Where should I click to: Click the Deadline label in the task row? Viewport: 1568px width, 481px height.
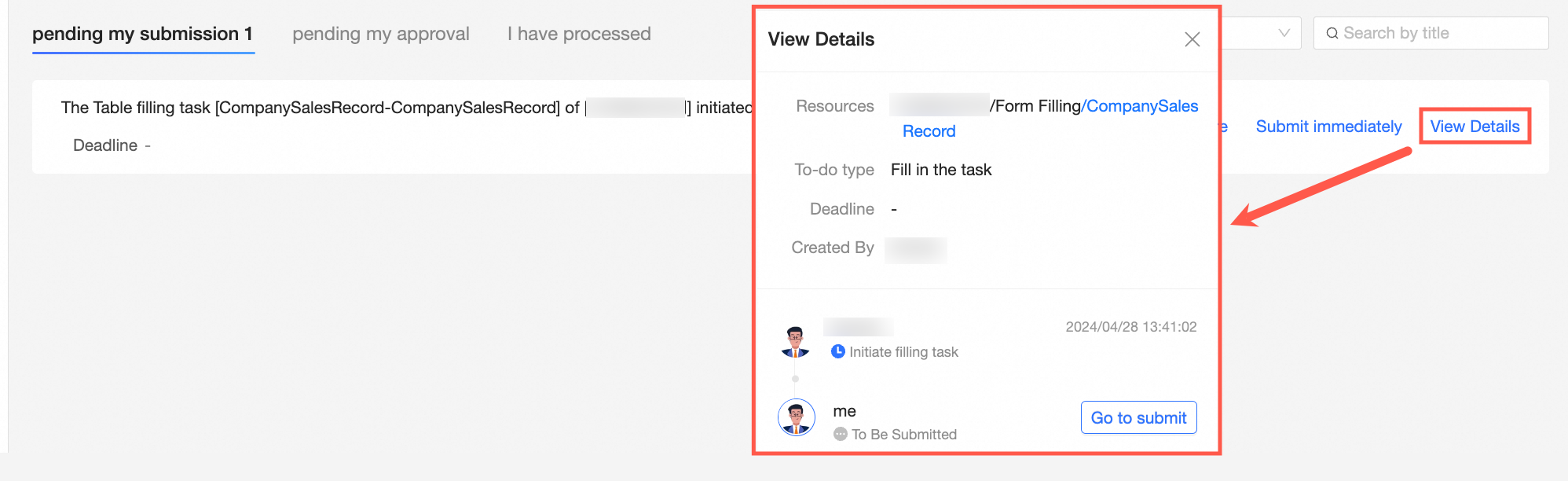pos(105,145)
